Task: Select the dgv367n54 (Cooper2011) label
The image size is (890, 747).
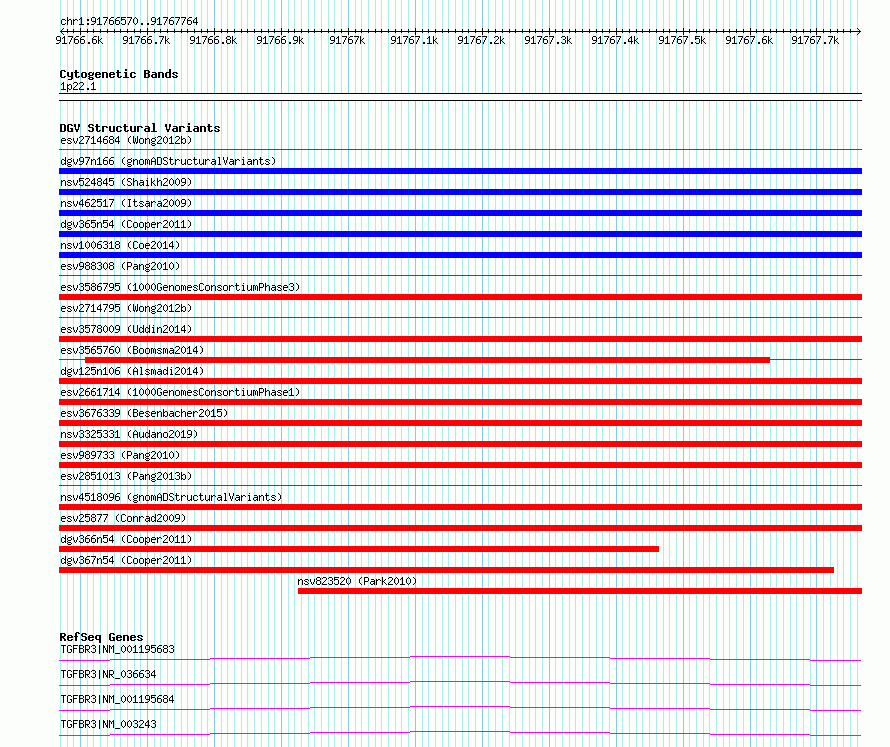Action: 126,560
